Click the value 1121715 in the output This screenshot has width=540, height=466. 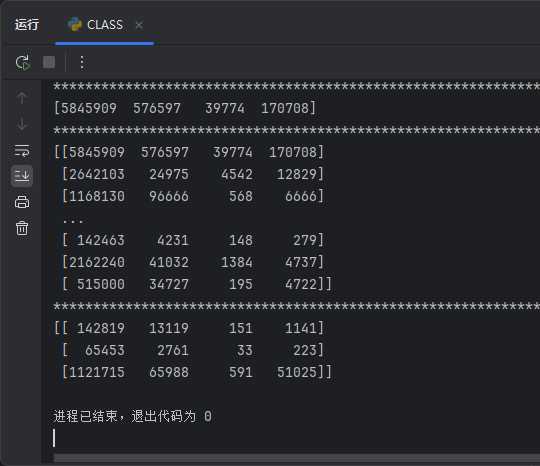pos(97,372)
